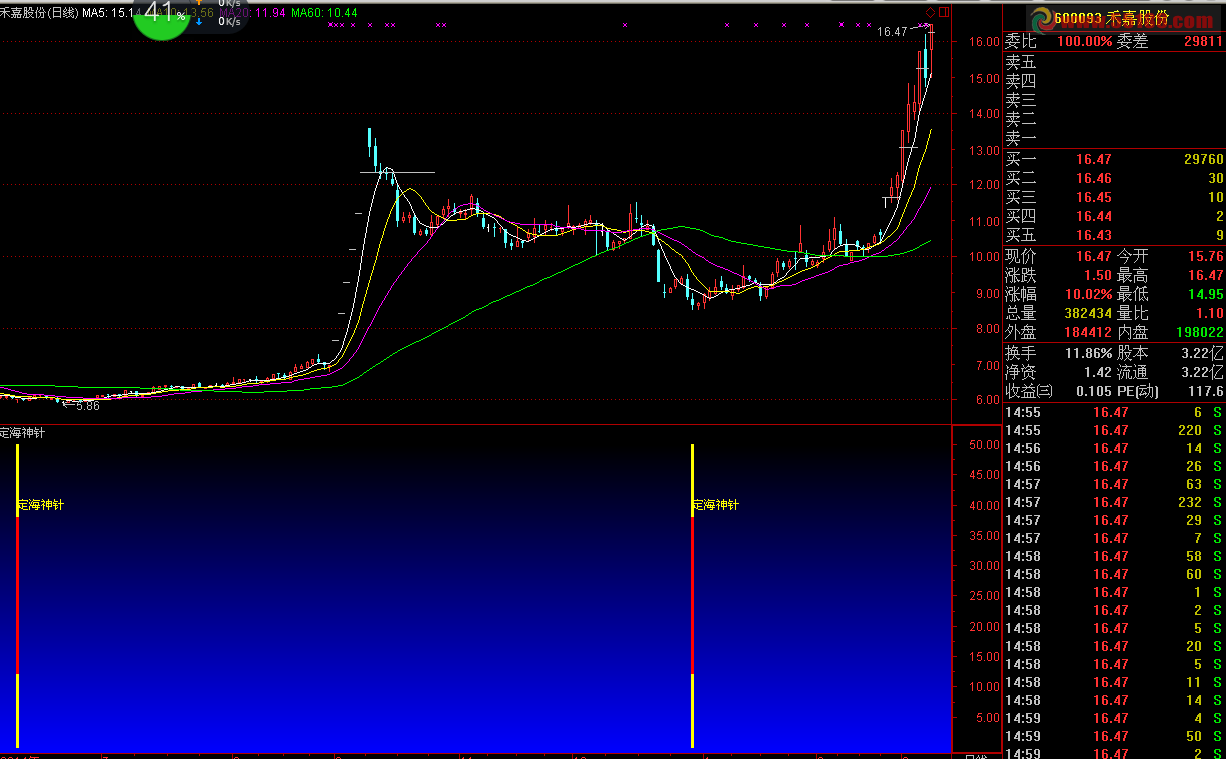Click the 量比 1.10 volume ratio
This screenshot has width=1226, height=759.
pos(1209,313)
